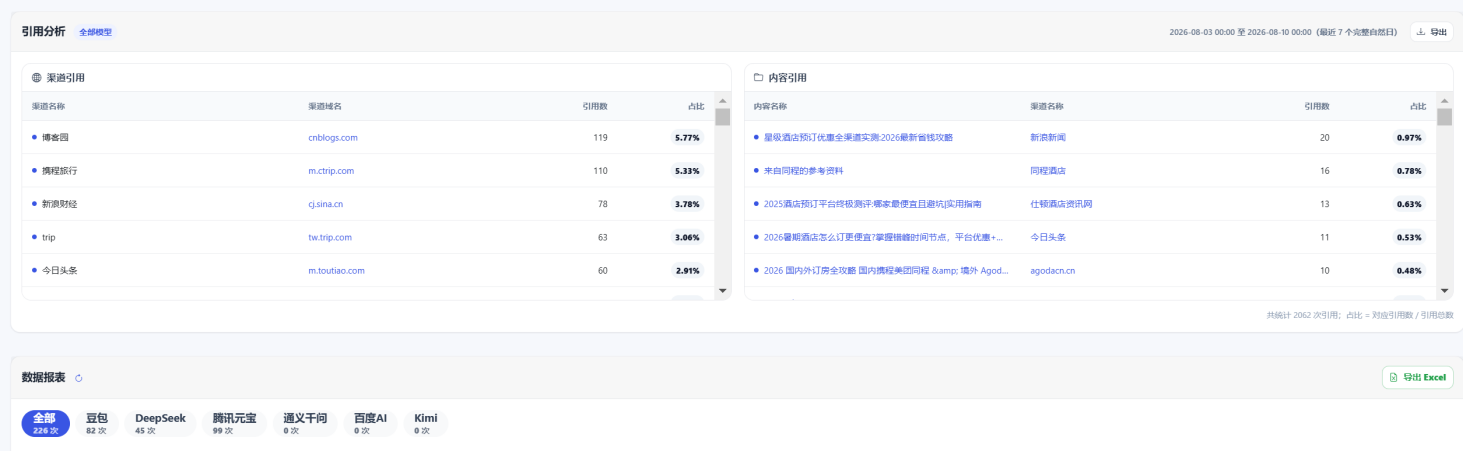Click the agodacn.cn channel link
1463x451 pixels.
tap(1052, 270)
